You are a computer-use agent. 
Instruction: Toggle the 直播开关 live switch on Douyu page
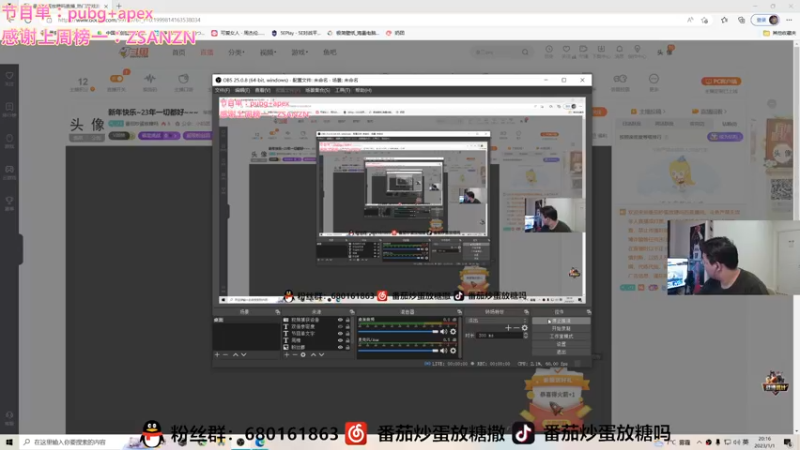click(117, 79)
